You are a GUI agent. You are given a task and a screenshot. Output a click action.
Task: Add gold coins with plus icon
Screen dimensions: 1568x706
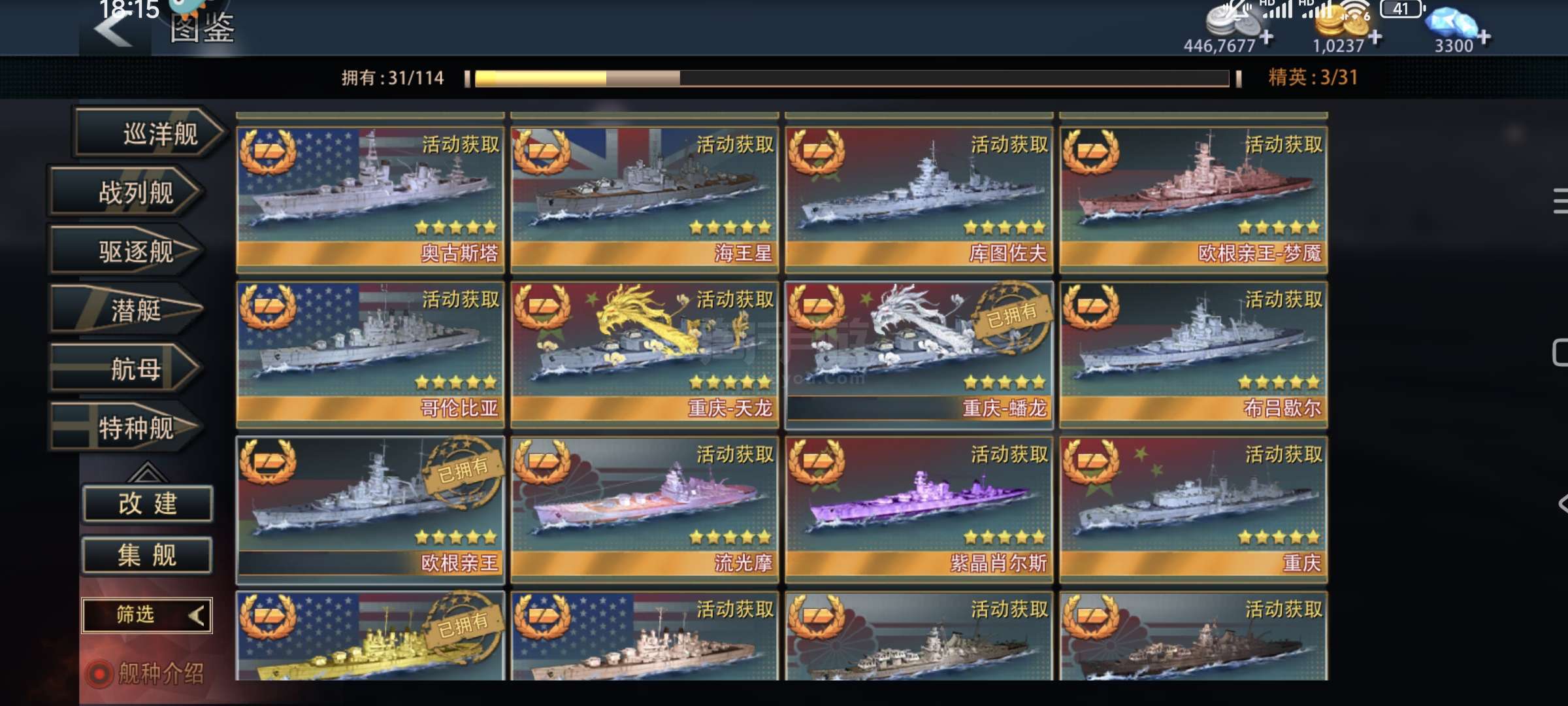(x=1375, y=37)
